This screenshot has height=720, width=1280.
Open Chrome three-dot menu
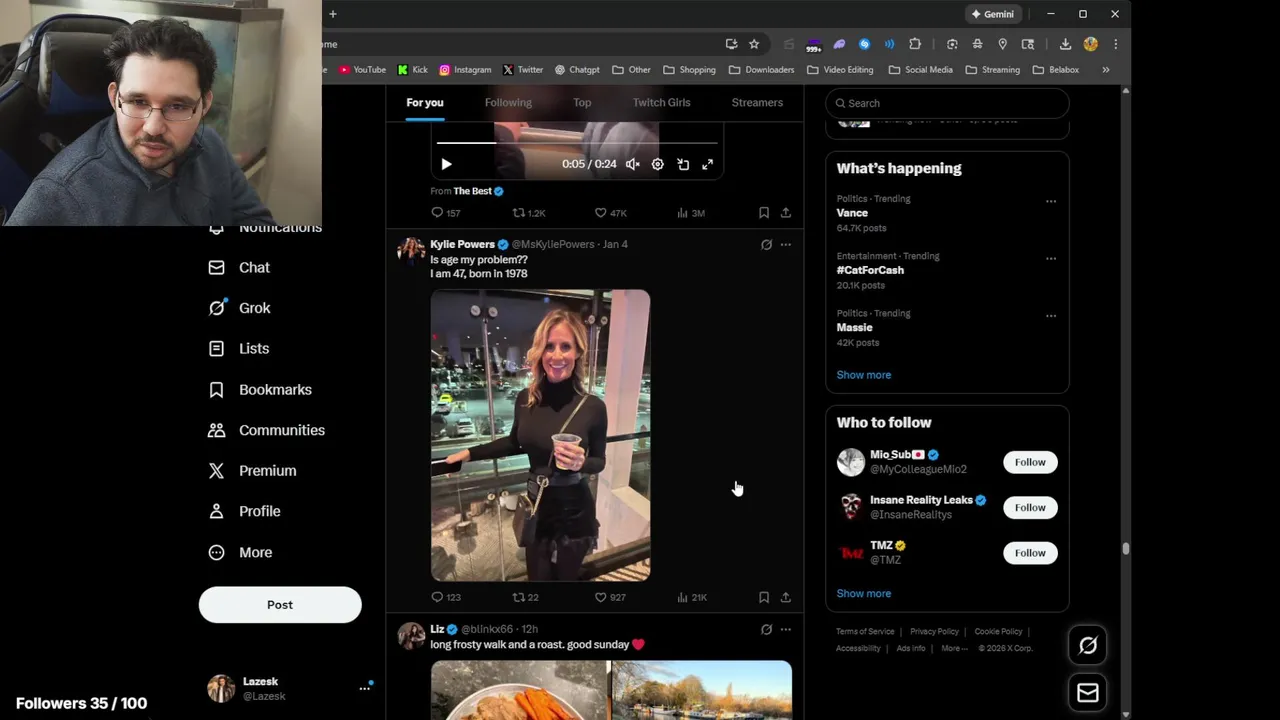pos(1115,44)
